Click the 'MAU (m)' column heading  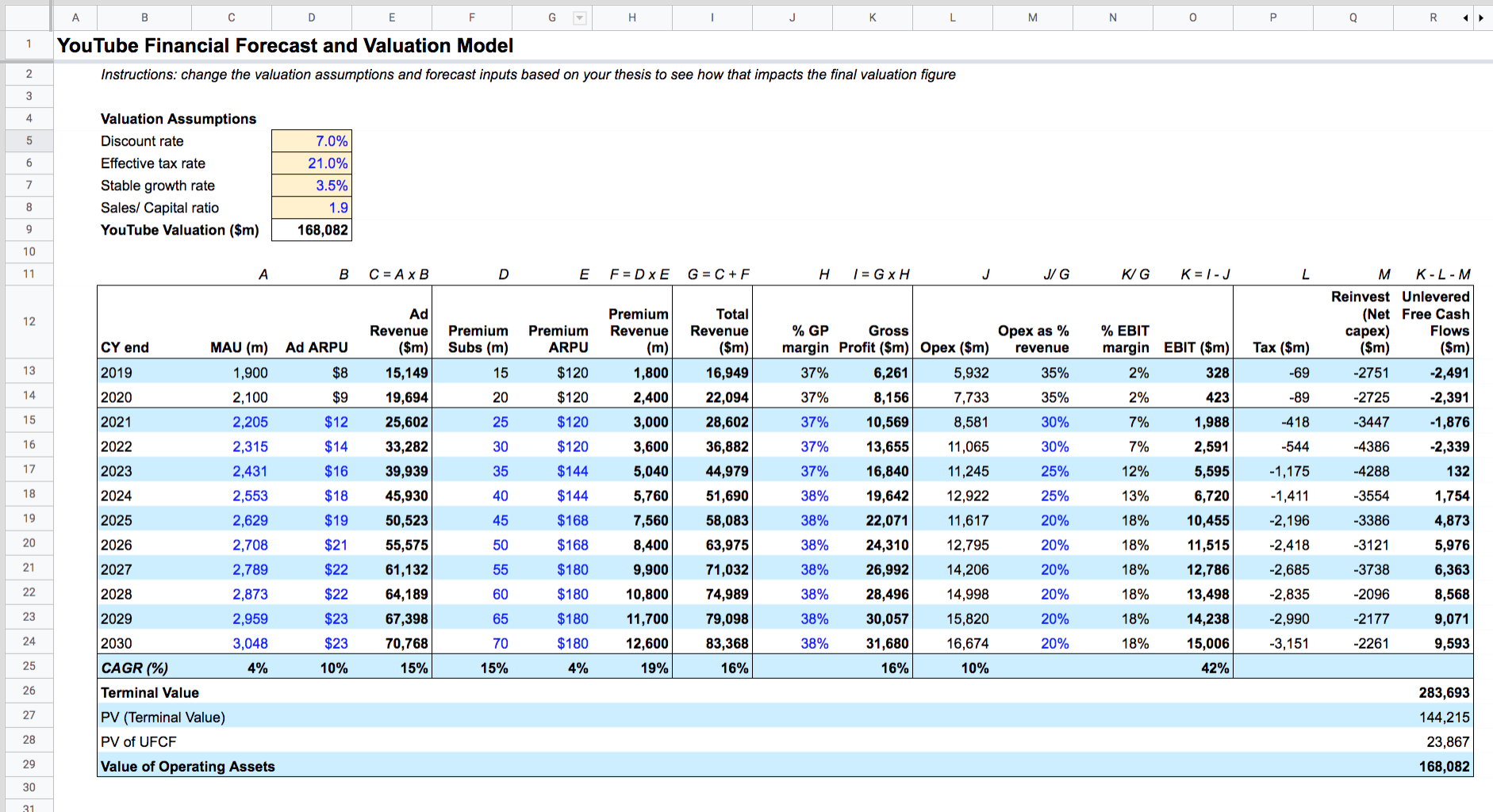tap(239, 347)
